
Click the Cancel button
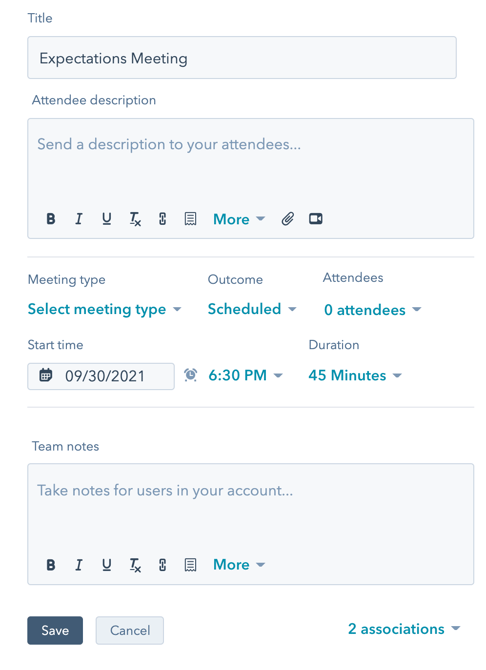pos(130,630)
